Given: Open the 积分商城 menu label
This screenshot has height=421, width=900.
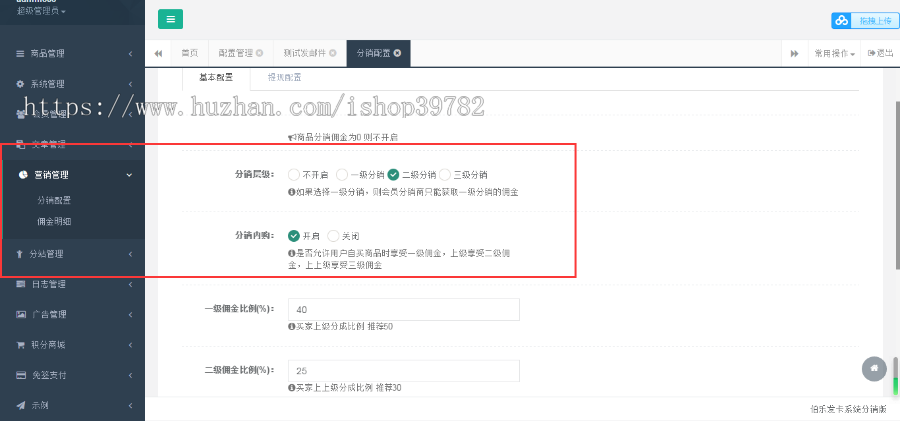Looking at the screenshot, I should pyautogui.click(x=49, y=345).
